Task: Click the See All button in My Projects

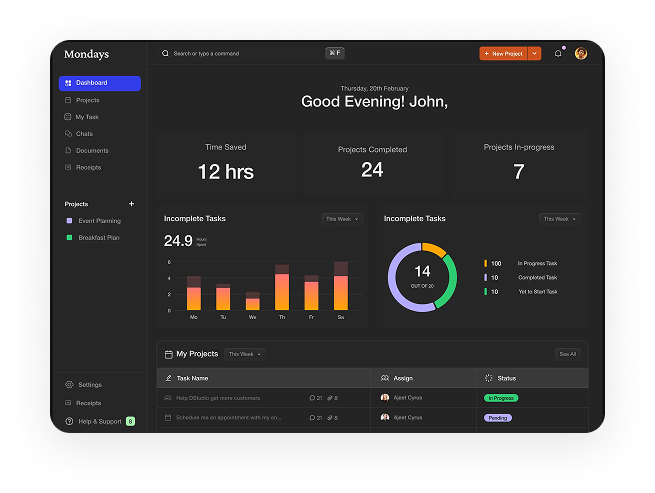Action: (x=567, y=354)
